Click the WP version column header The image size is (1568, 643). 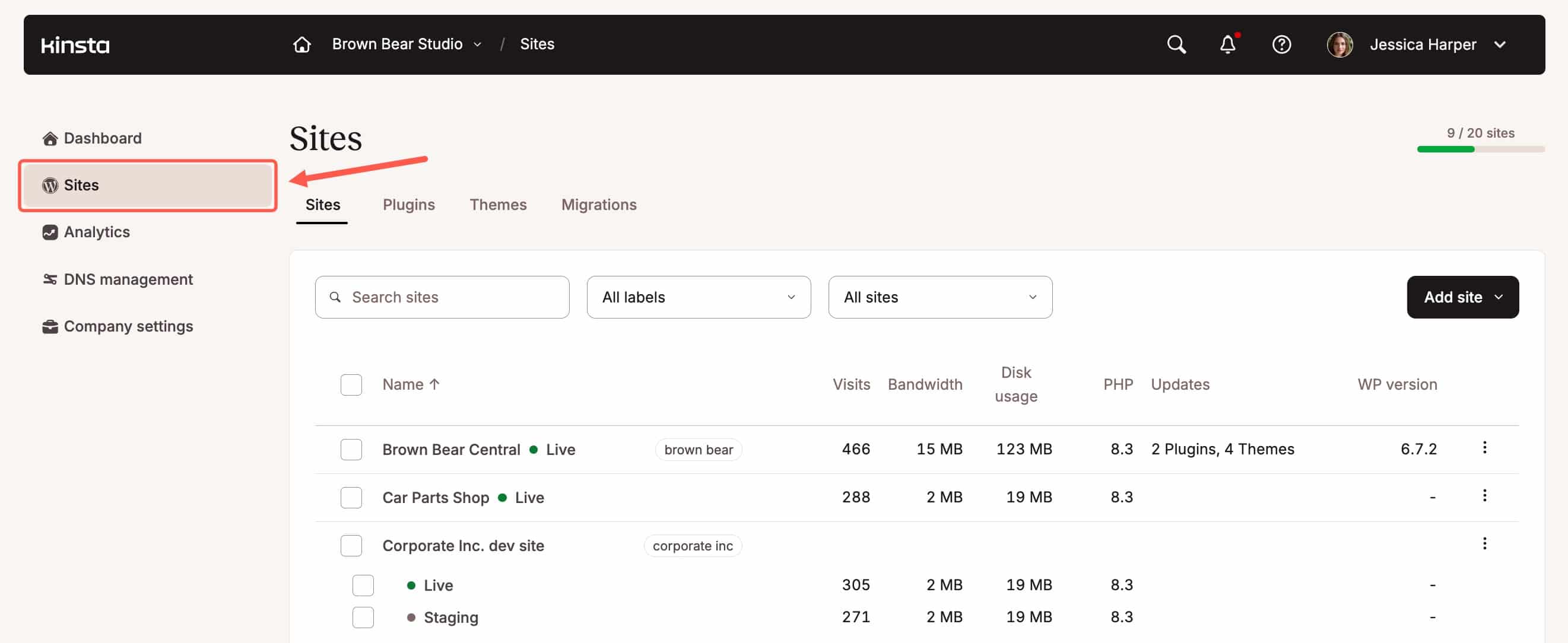click(x=1397, y=384)
